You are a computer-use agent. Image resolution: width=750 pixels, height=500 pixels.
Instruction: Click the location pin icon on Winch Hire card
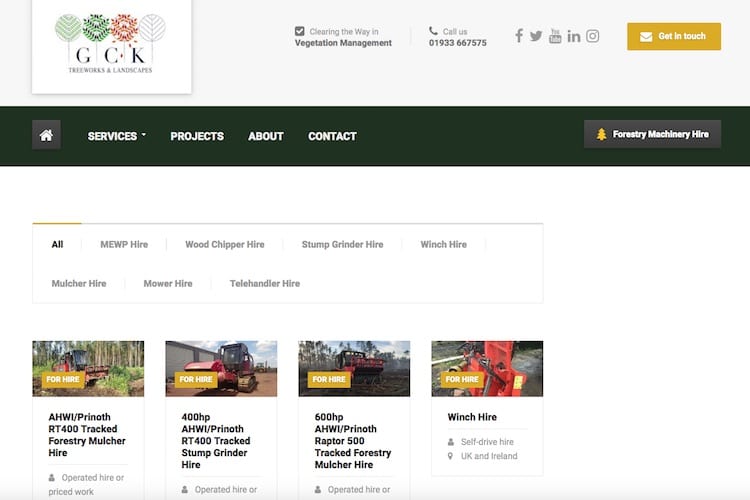coord(450,456)
